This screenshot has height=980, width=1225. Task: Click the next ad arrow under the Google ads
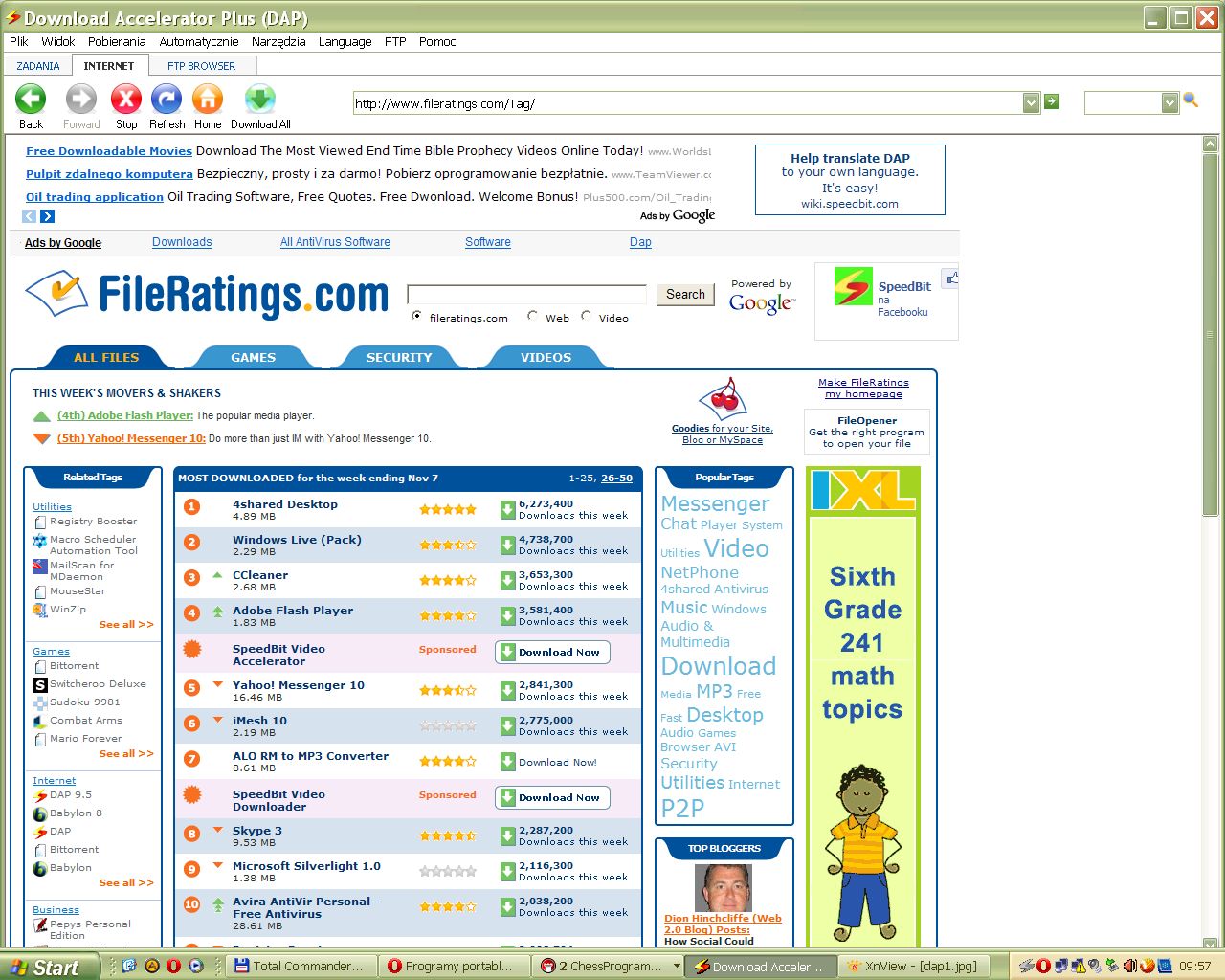coord(47,216)
